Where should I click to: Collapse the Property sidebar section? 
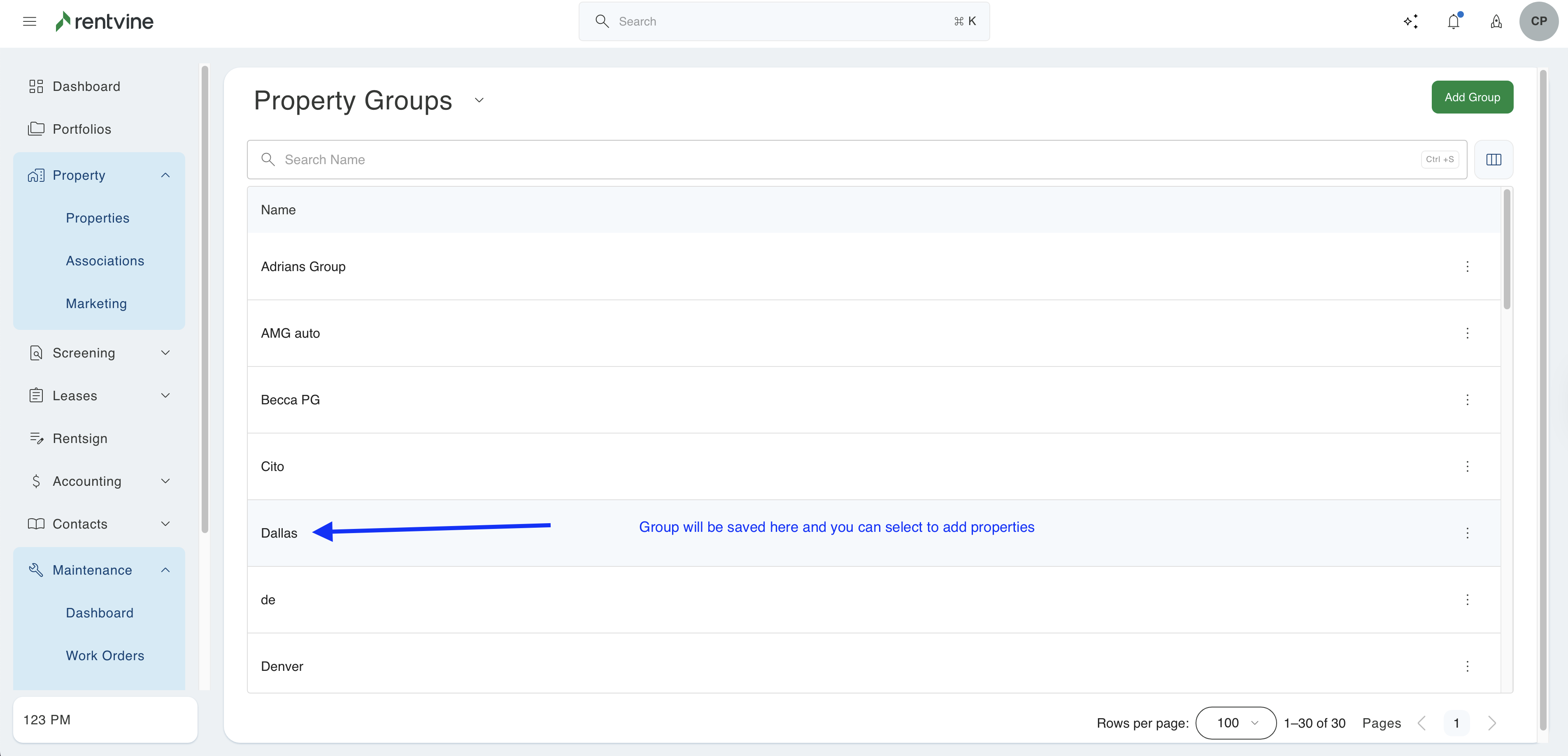pyautogui.click(x=165, y=176)
